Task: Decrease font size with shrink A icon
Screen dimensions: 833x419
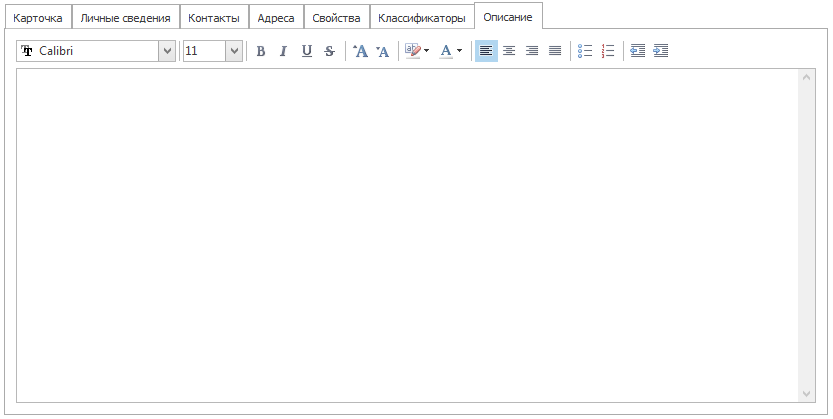Action: click(x=382, y=51)
